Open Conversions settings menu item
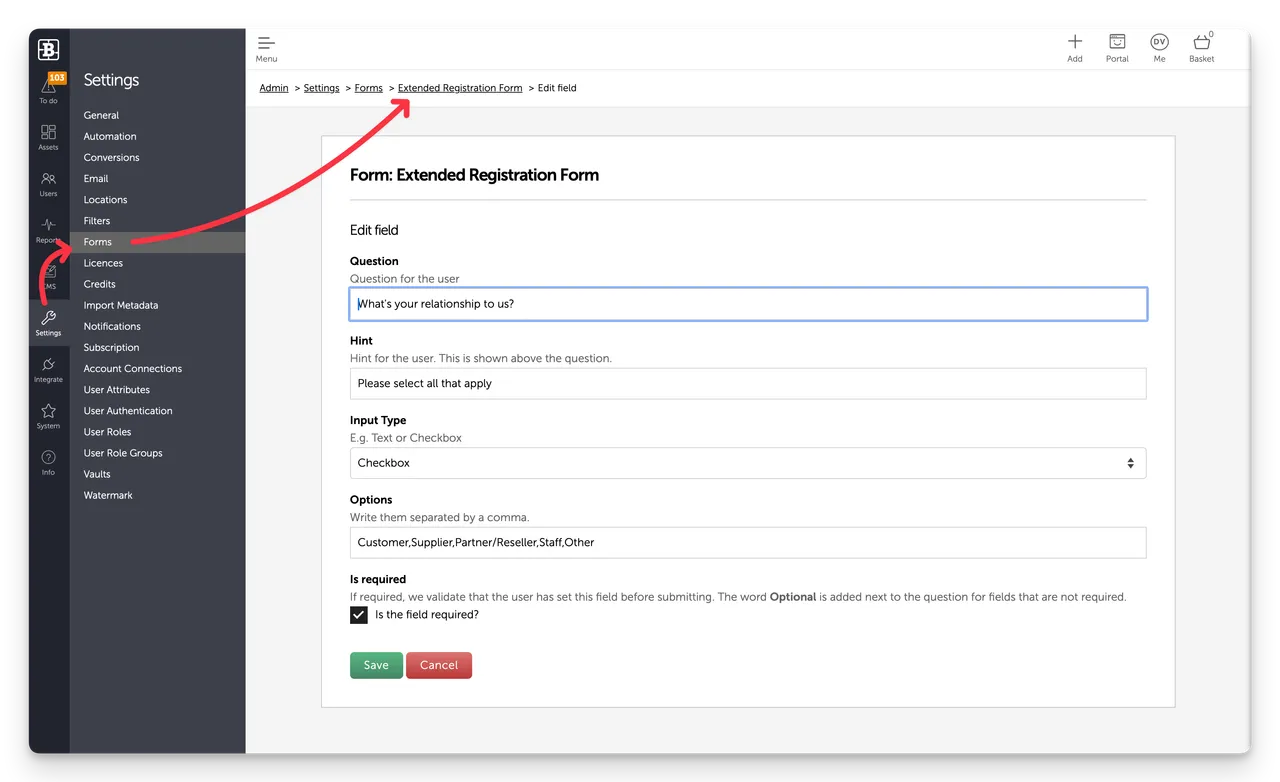 pos(111,157)
